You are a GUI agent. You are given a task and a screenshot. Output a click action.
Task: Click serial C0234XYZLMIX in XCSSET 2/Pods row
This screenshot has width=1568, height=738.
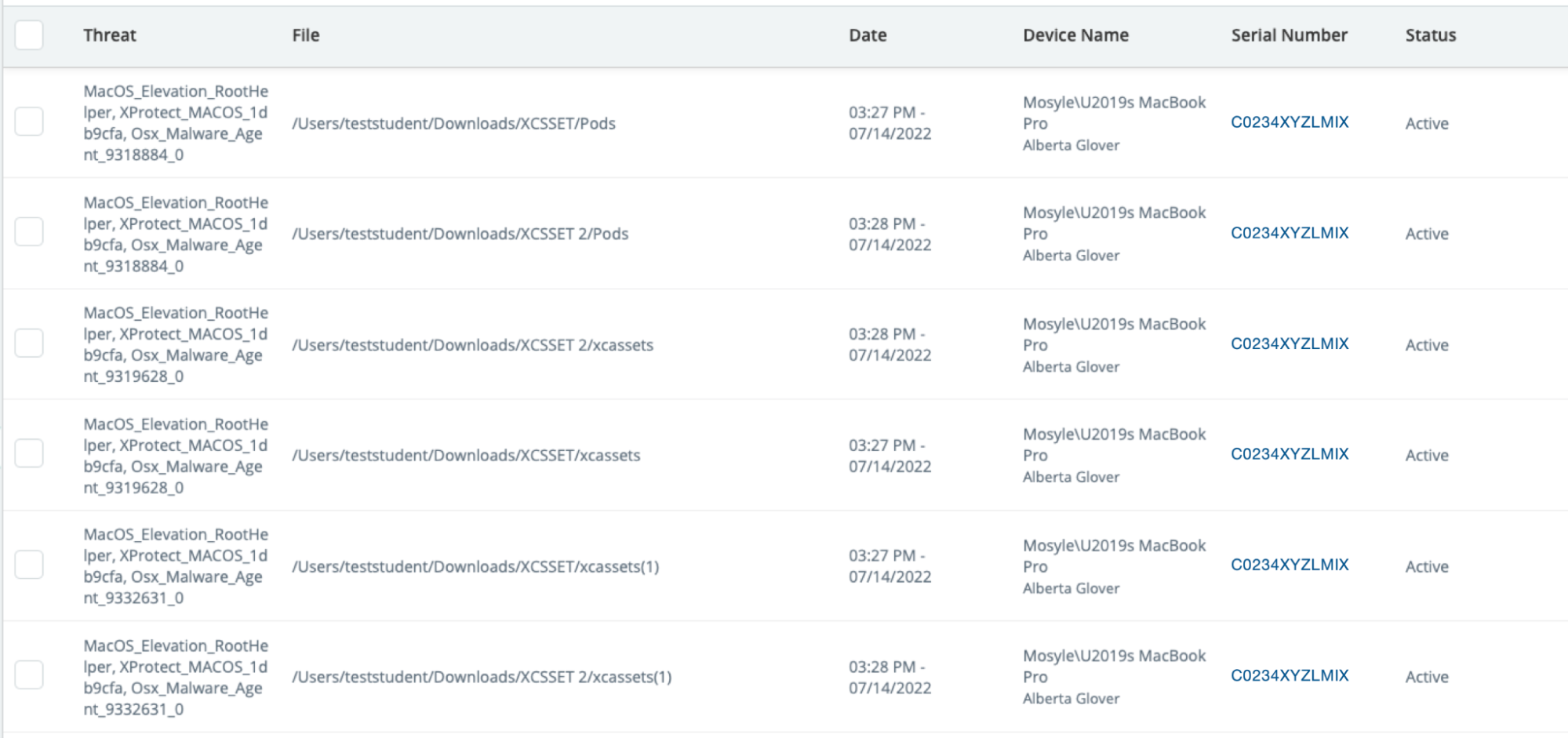[x=1289, y=233]
